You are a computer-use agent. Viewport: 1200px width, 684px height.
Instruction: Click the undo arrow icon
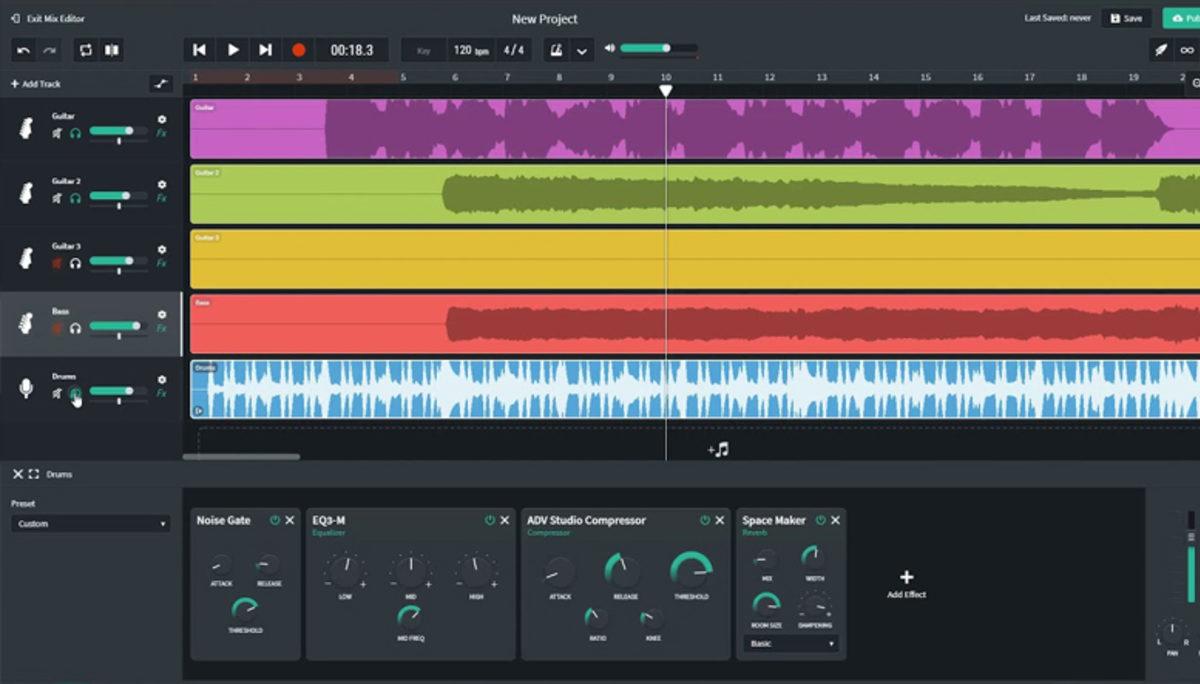[x=24, y=48]
